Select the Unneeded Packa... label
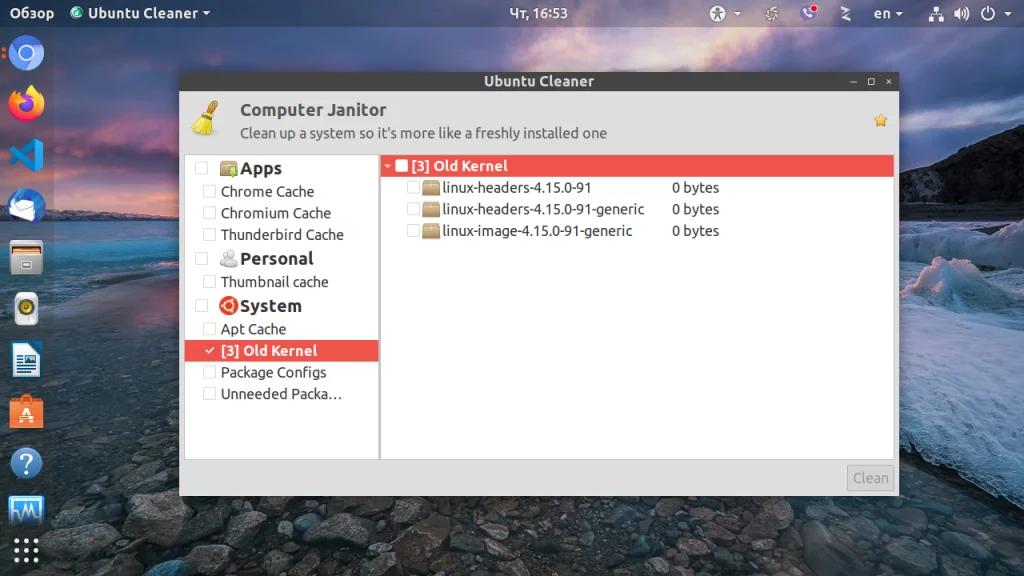 click(x=281, y=394)
